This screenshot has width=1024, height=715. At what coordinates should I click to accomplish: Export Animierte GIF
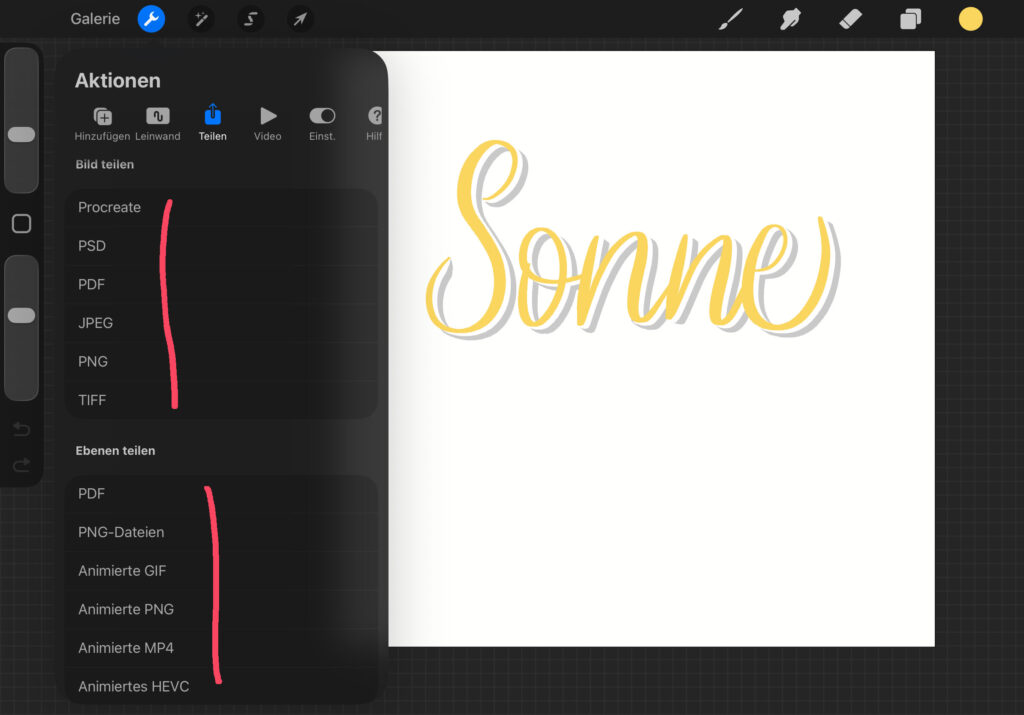[x=222, y=571]
